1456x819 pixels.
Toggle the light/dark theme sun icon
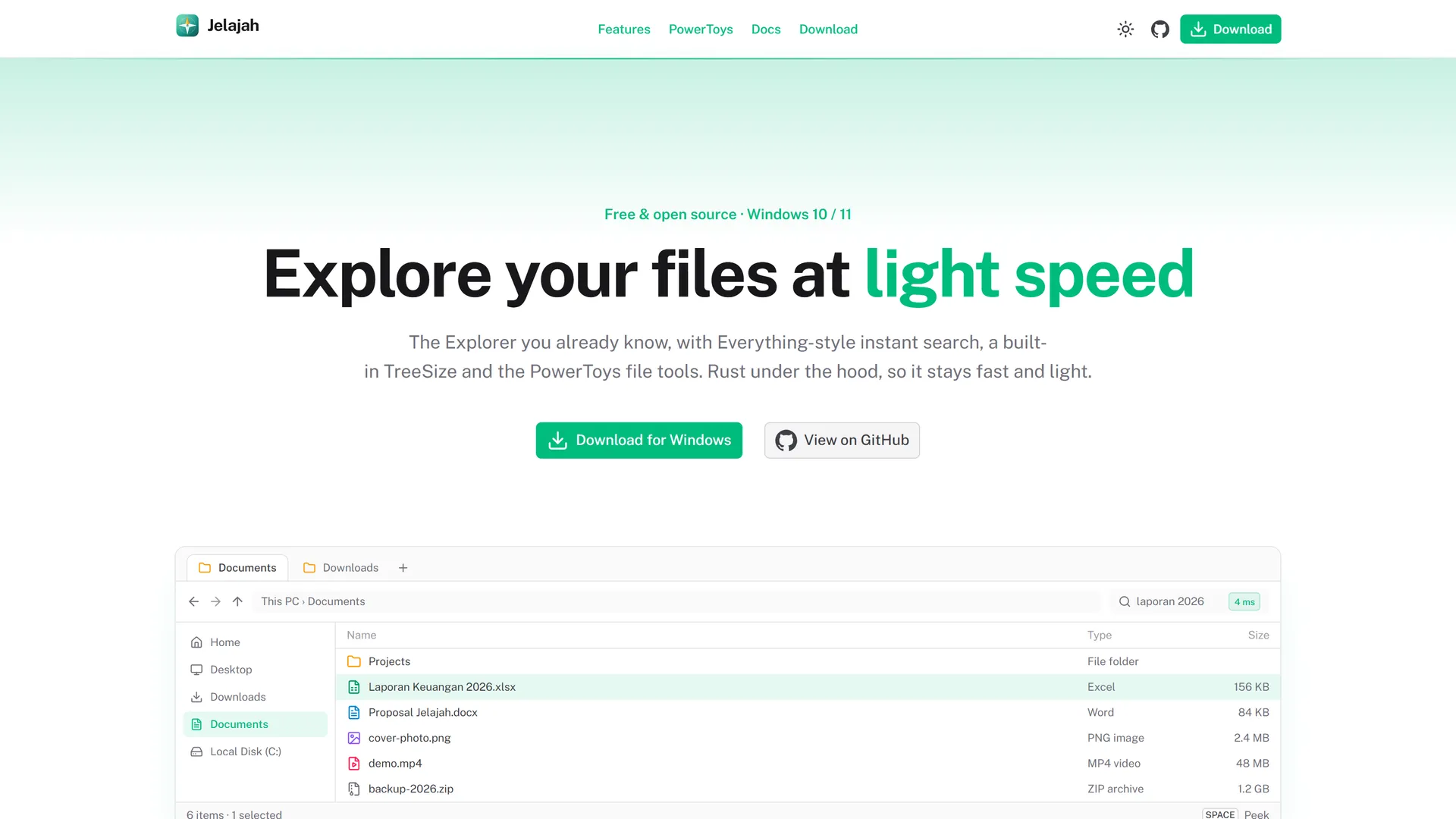tap(1125, 30)
